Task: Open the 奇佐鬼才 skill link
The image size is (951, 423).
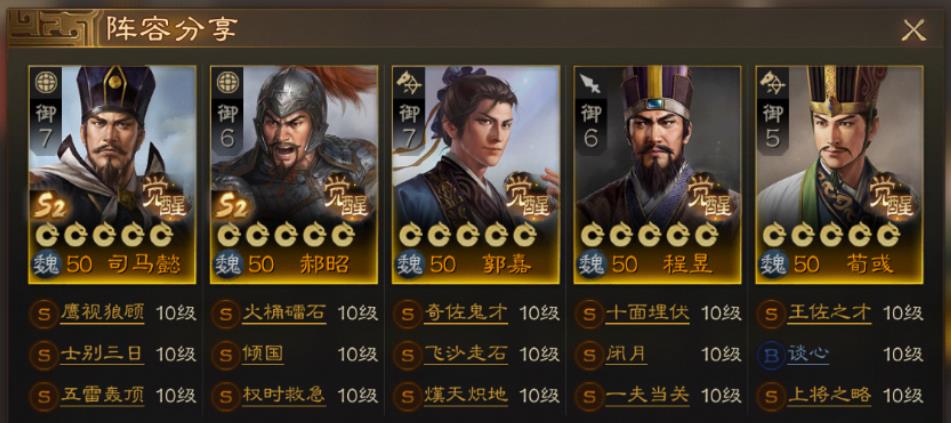Action: tap(465, 313)
